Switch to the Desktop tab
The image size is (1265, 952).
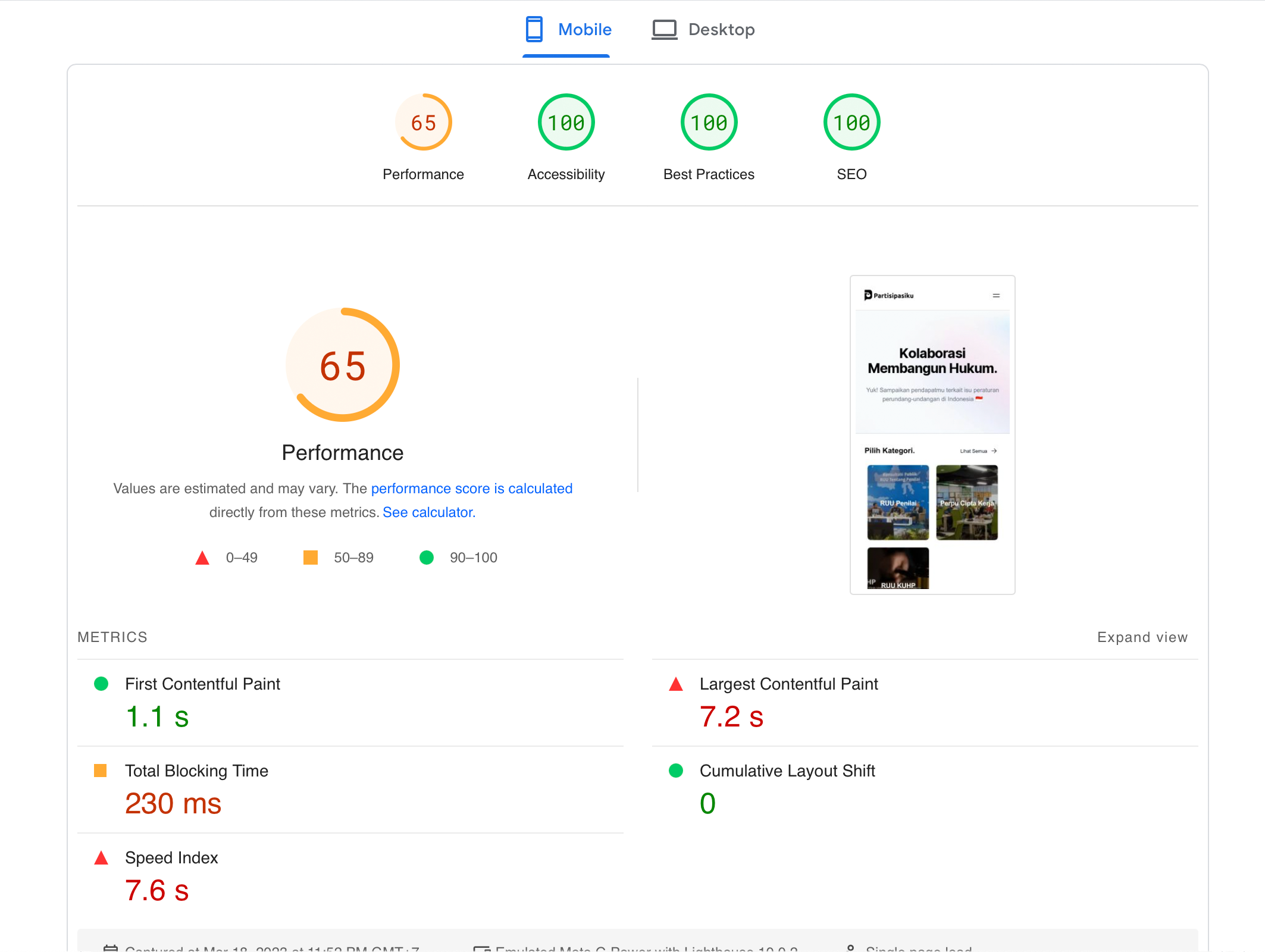tap(721, 29)
